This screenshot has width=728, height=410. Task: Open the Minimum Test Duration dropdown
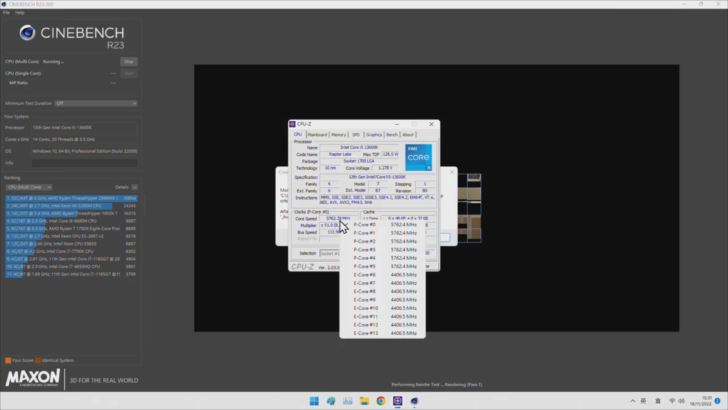pos(96,103)
